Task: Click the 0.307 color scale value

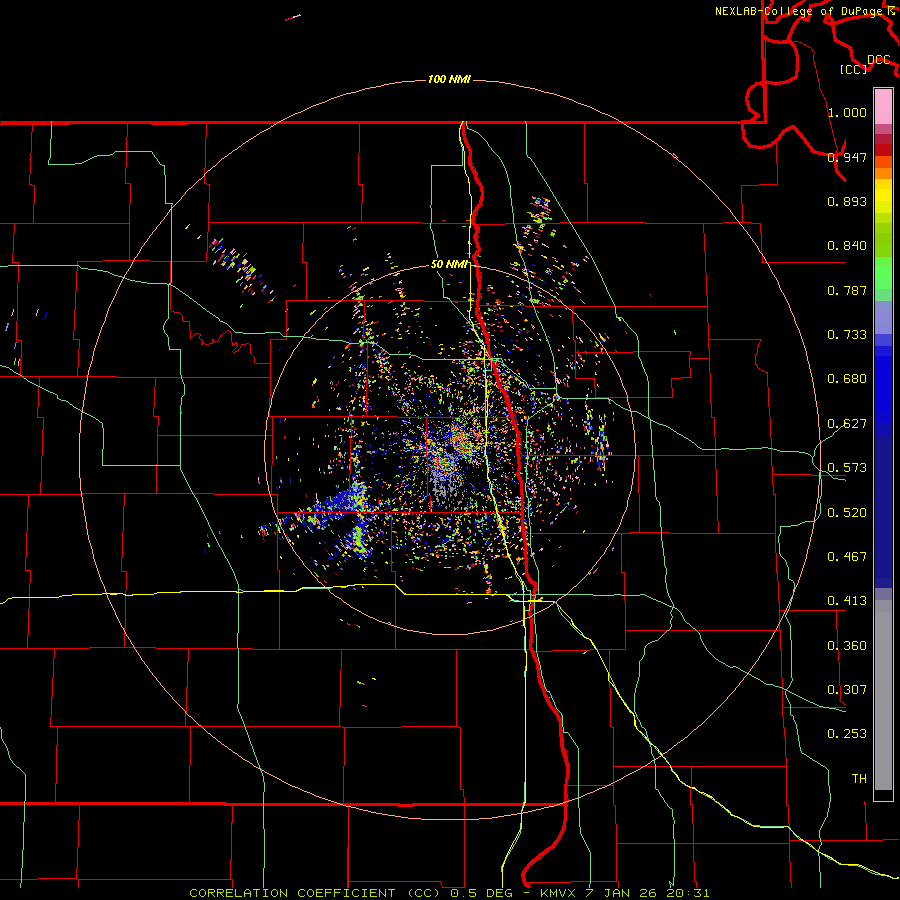Action: coord(847,690)
